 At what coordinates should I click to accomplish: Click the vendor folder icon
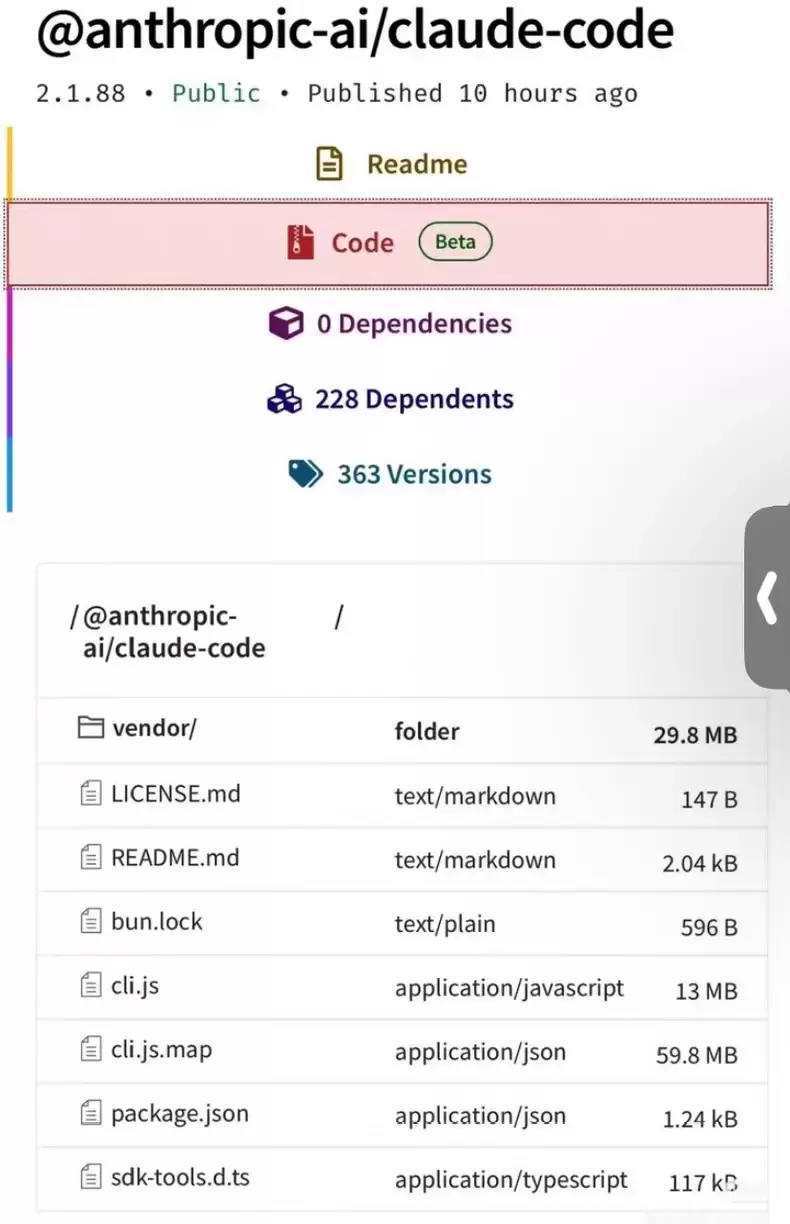91,728
